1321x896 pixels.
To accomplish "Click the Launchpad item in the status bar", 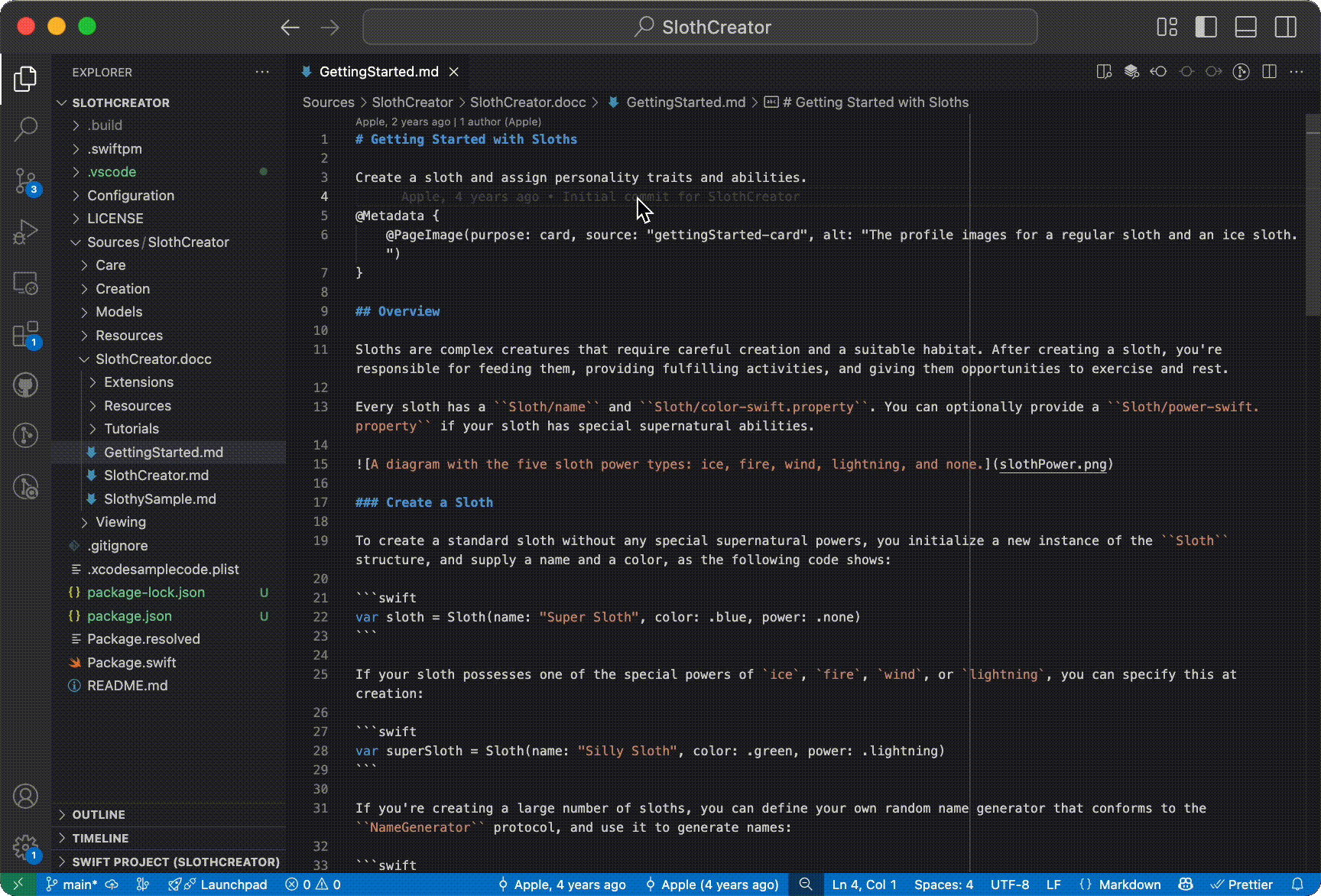I will click(x=226, y=885).
